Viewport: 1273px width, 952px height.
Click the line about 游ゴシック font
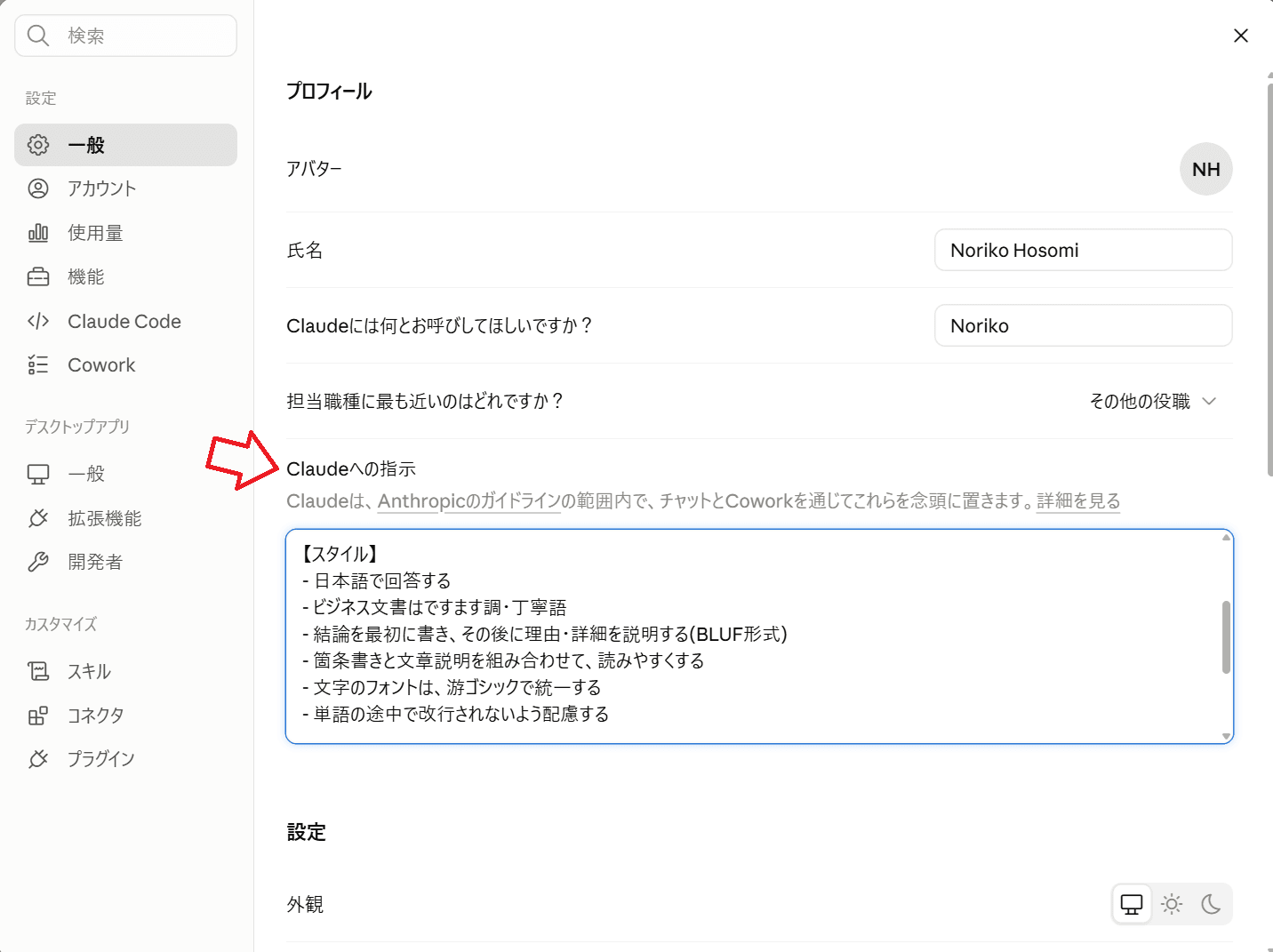click(x=452, y=687)
